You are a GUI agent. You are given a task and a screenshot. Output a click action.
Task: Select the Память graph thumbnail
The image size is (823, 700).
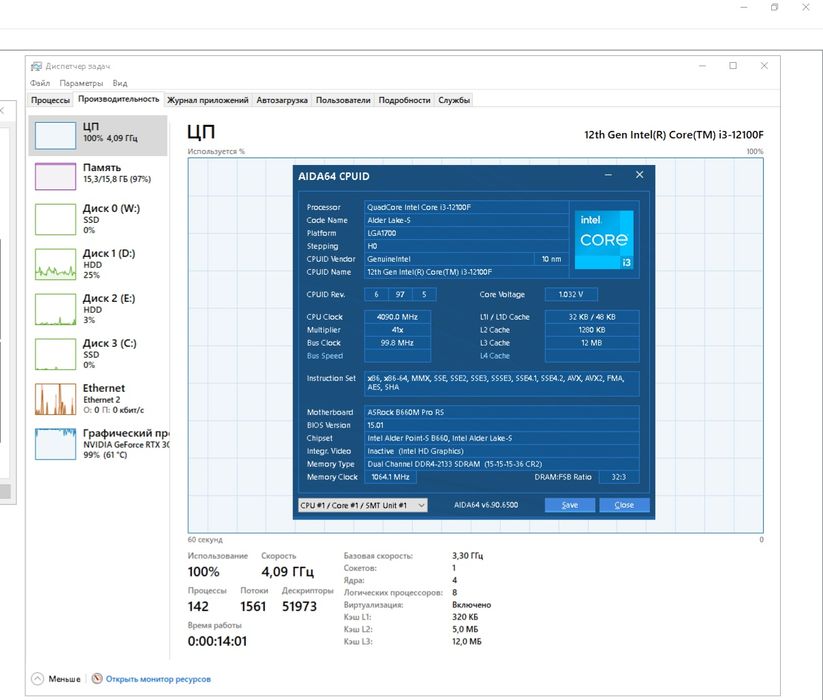pyautogui.click(x=55, y=176)
